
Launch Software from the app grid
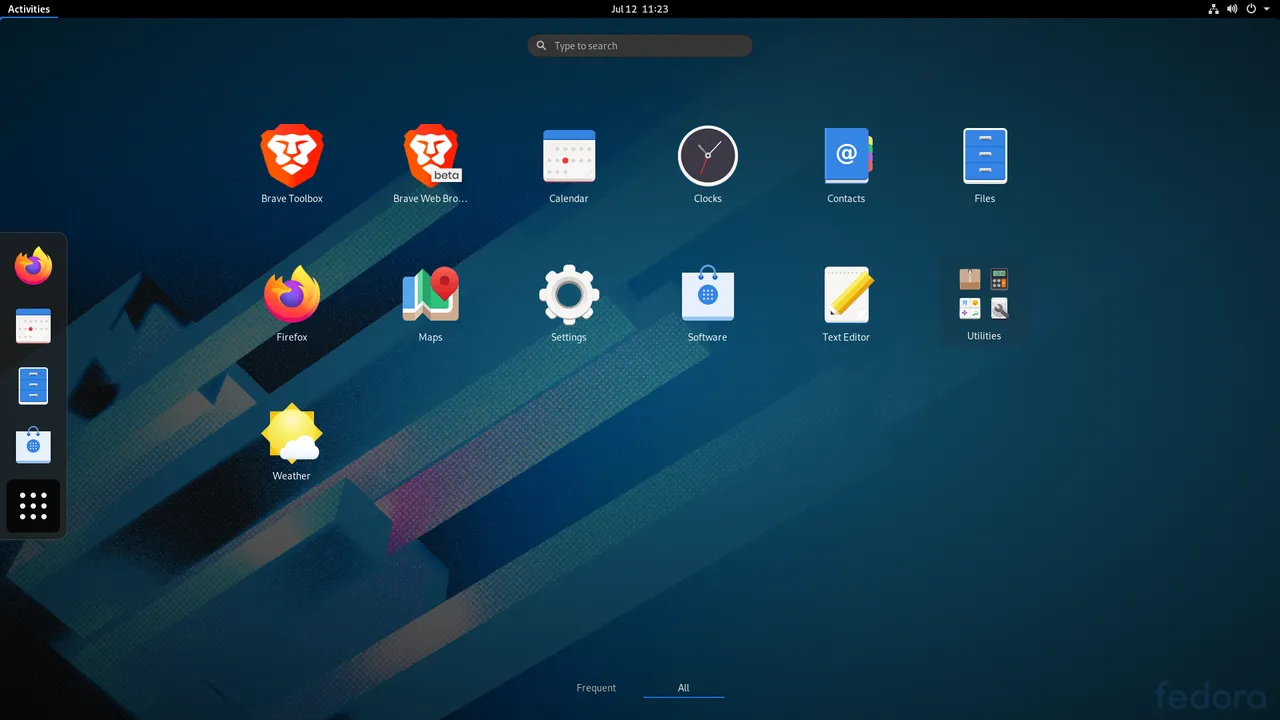[x=708, y=294]
